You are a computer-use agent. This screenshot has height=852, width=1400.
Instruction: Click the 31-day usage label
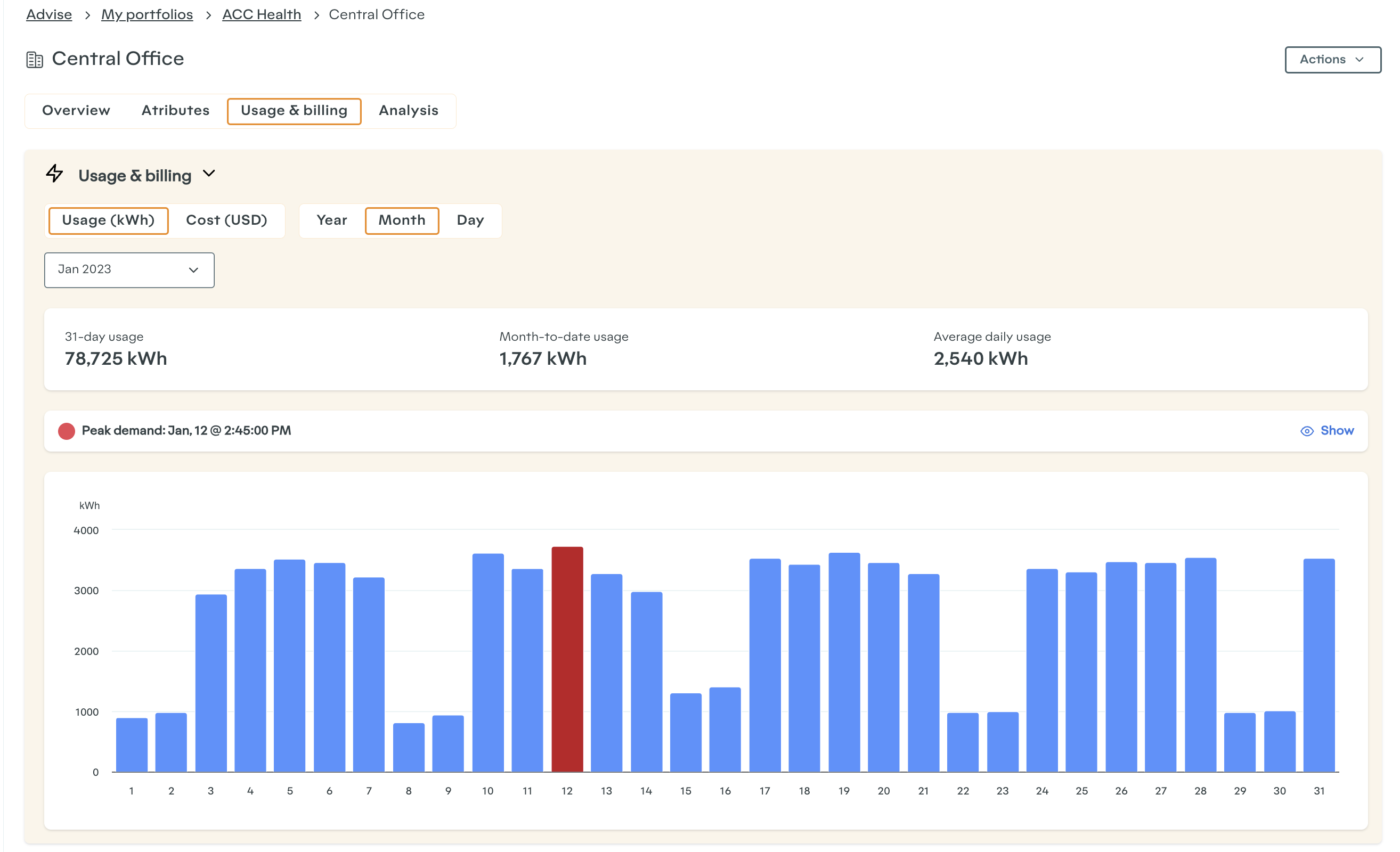(104, 337)
